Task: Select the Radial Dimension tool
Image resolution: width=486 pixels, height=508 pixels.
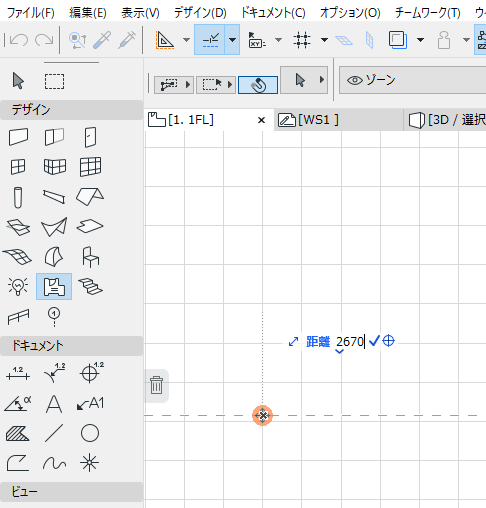Action: coord(54,373)
